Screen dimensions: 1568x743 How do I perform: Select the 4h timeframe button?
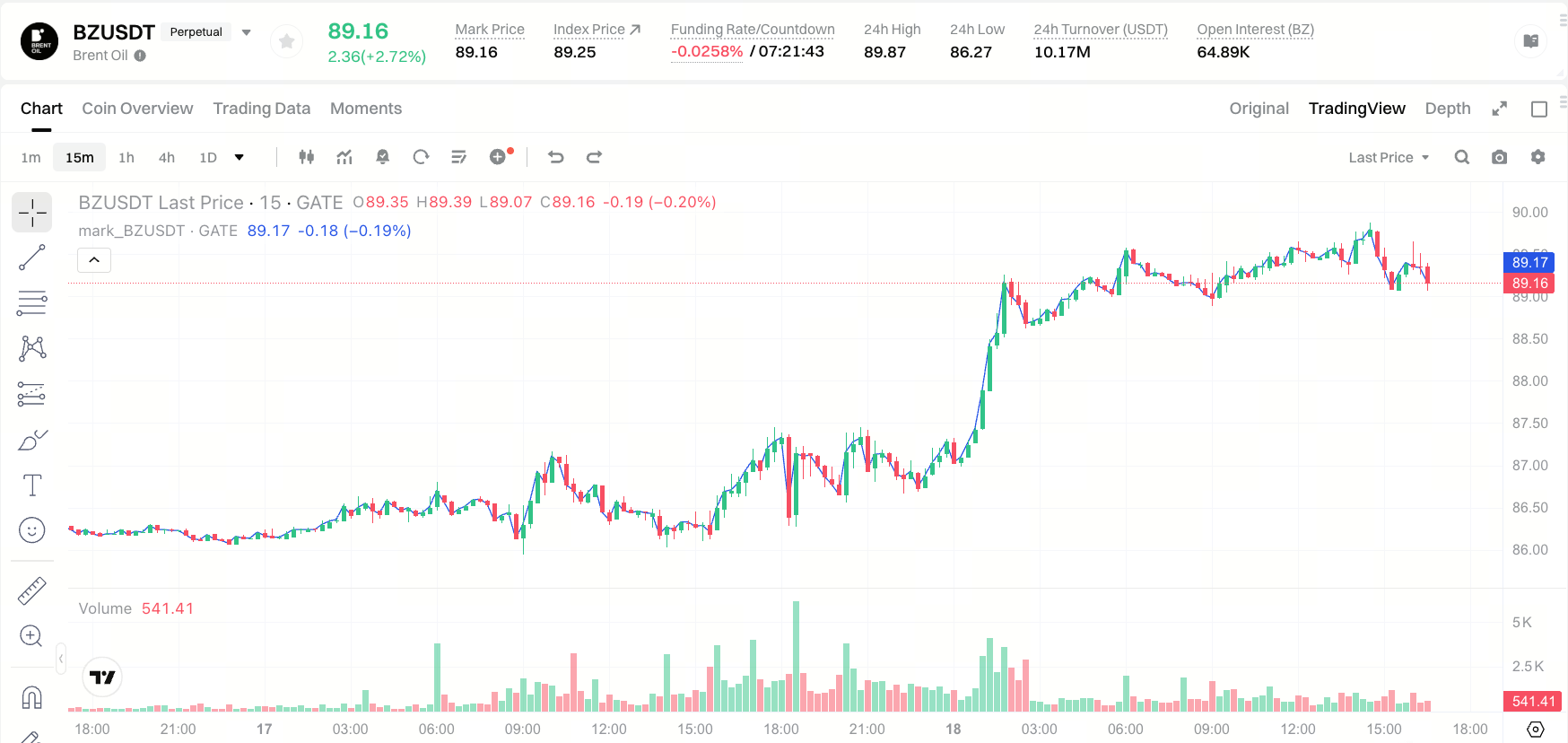coord(167,157)
